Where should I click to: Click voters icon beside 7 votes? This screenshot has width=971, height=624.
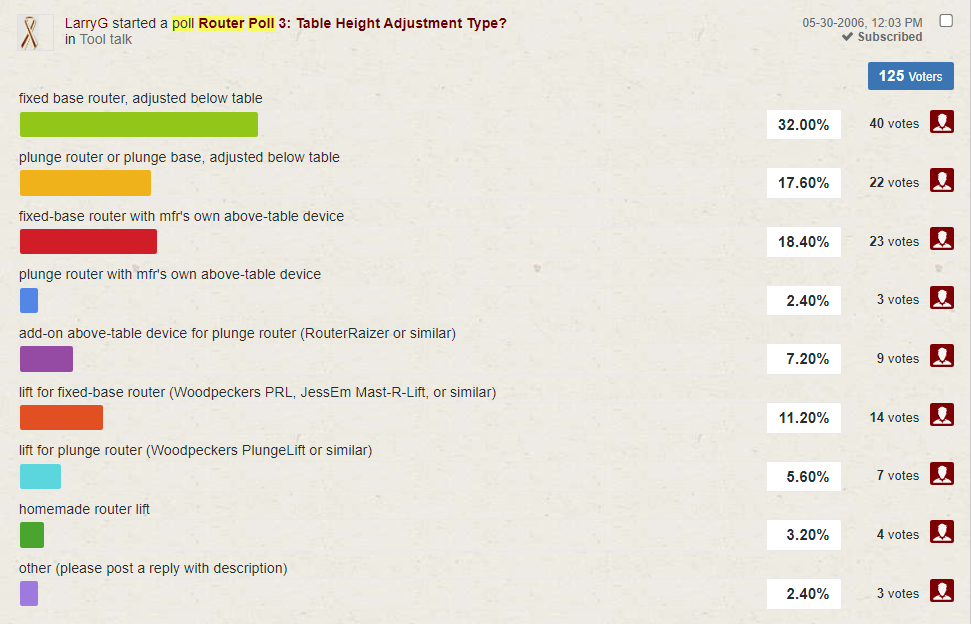pos(941,474)
